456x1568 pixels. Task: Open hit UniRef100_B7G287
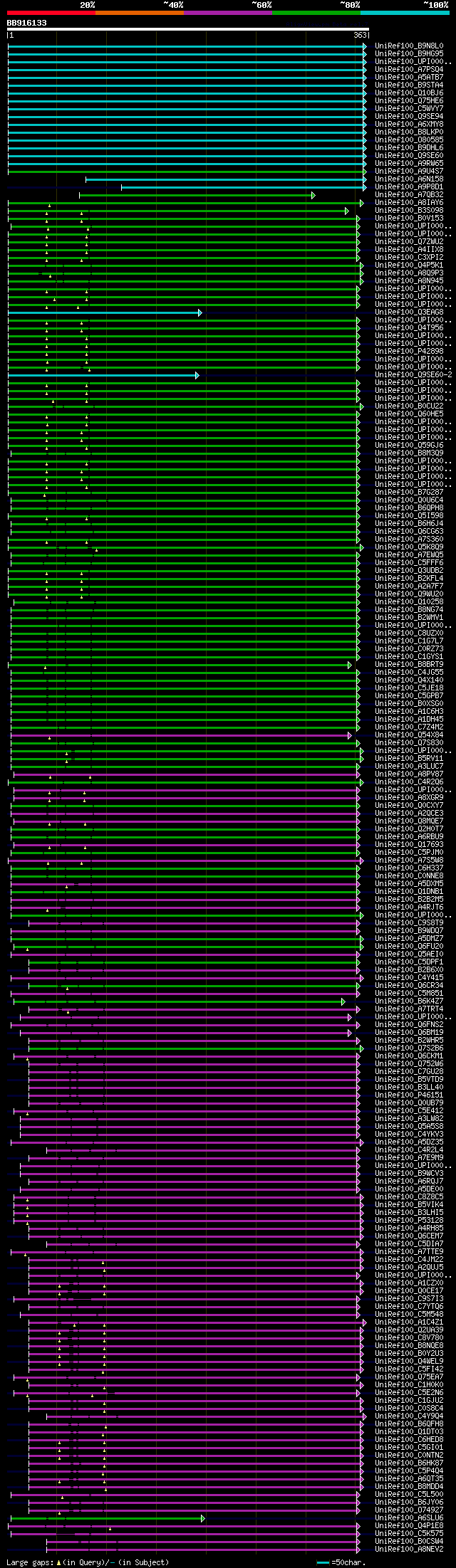pos(409,493)
